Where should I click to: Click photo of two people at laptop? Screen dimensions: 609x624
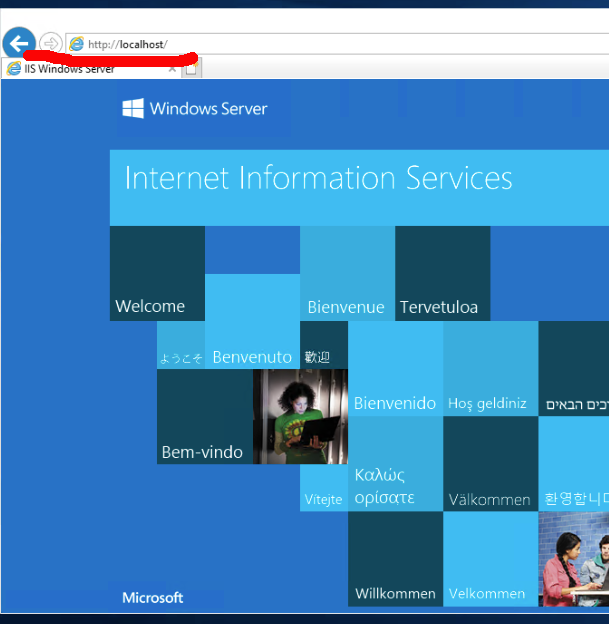tap(574, 558)
